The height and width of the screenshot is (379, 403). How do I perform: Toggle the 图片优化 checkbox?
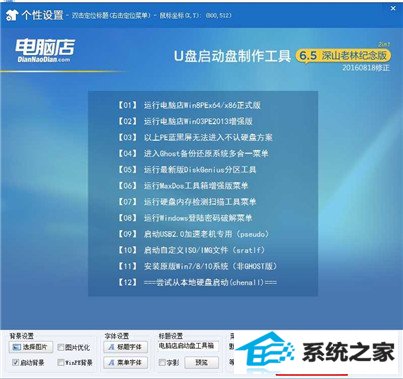pos(61,348)
